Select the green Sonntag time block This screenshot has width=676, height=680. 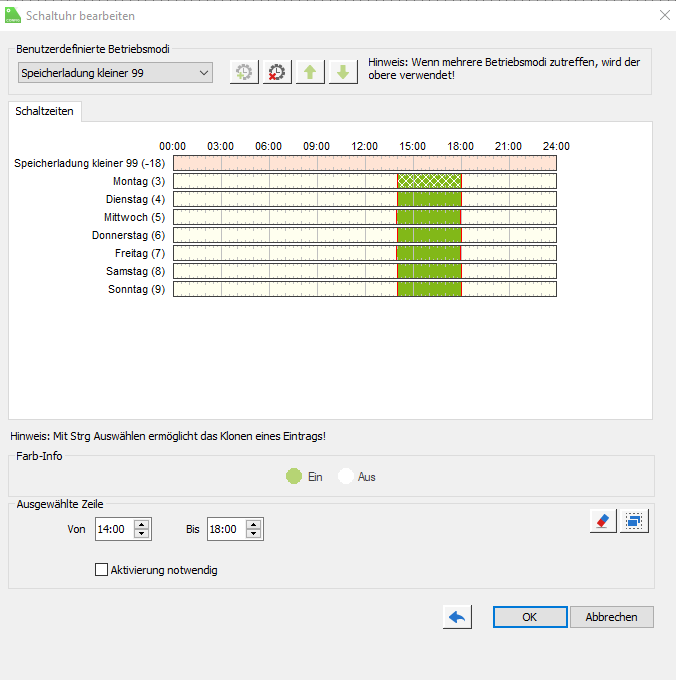[429, 289]
